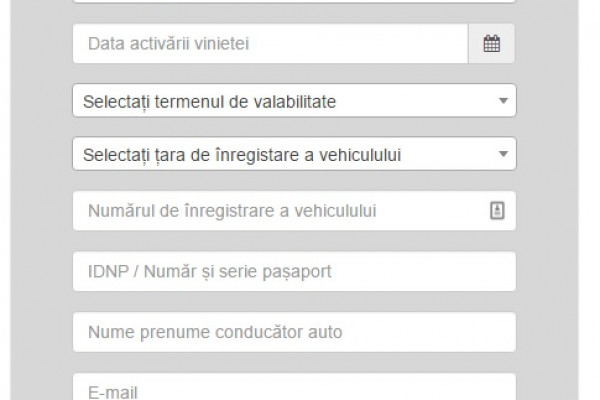The image size is (600, 400).
Task: Click the contact card icon in registration field
Action: point(497,211)
